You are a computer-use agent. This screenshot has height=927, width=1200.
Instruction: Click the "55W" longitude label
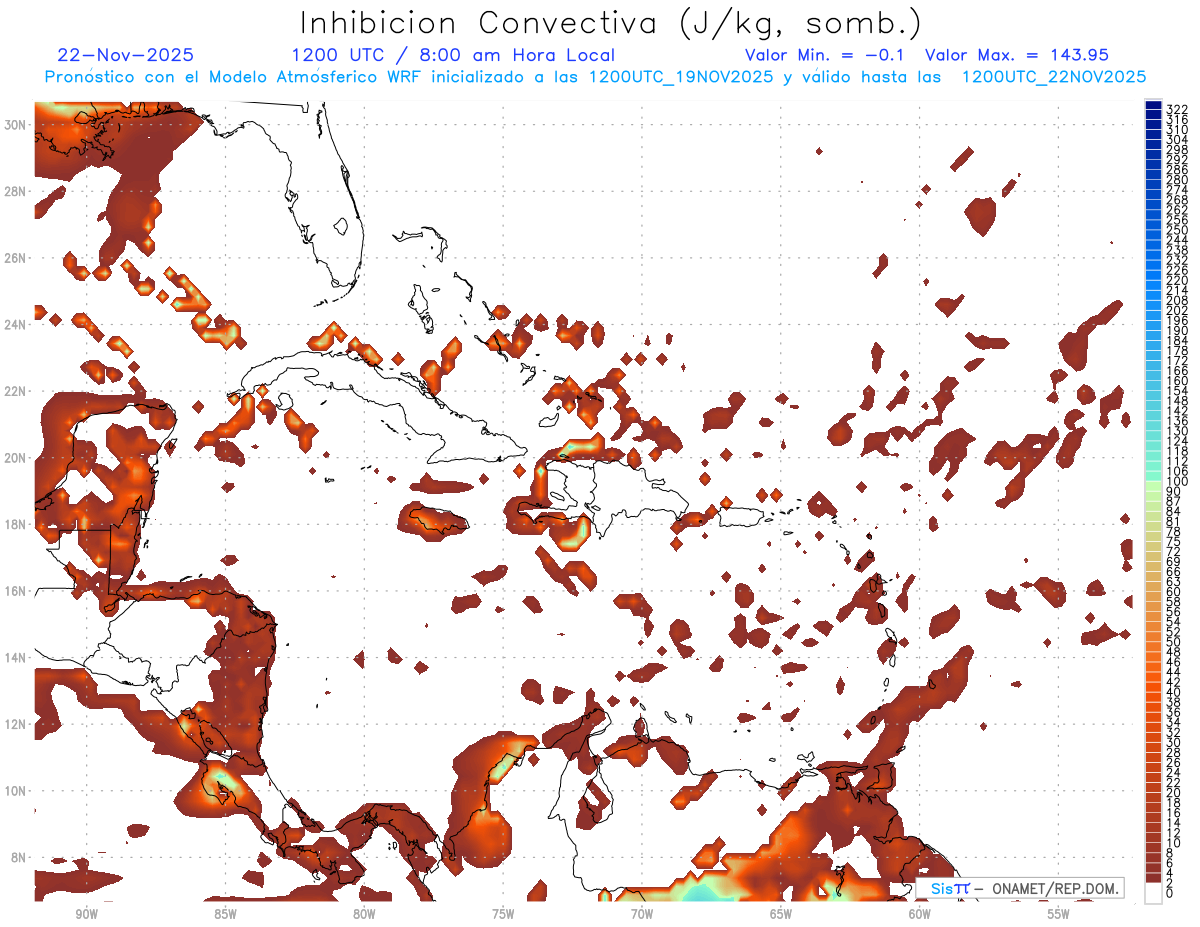coord(1059,914)
